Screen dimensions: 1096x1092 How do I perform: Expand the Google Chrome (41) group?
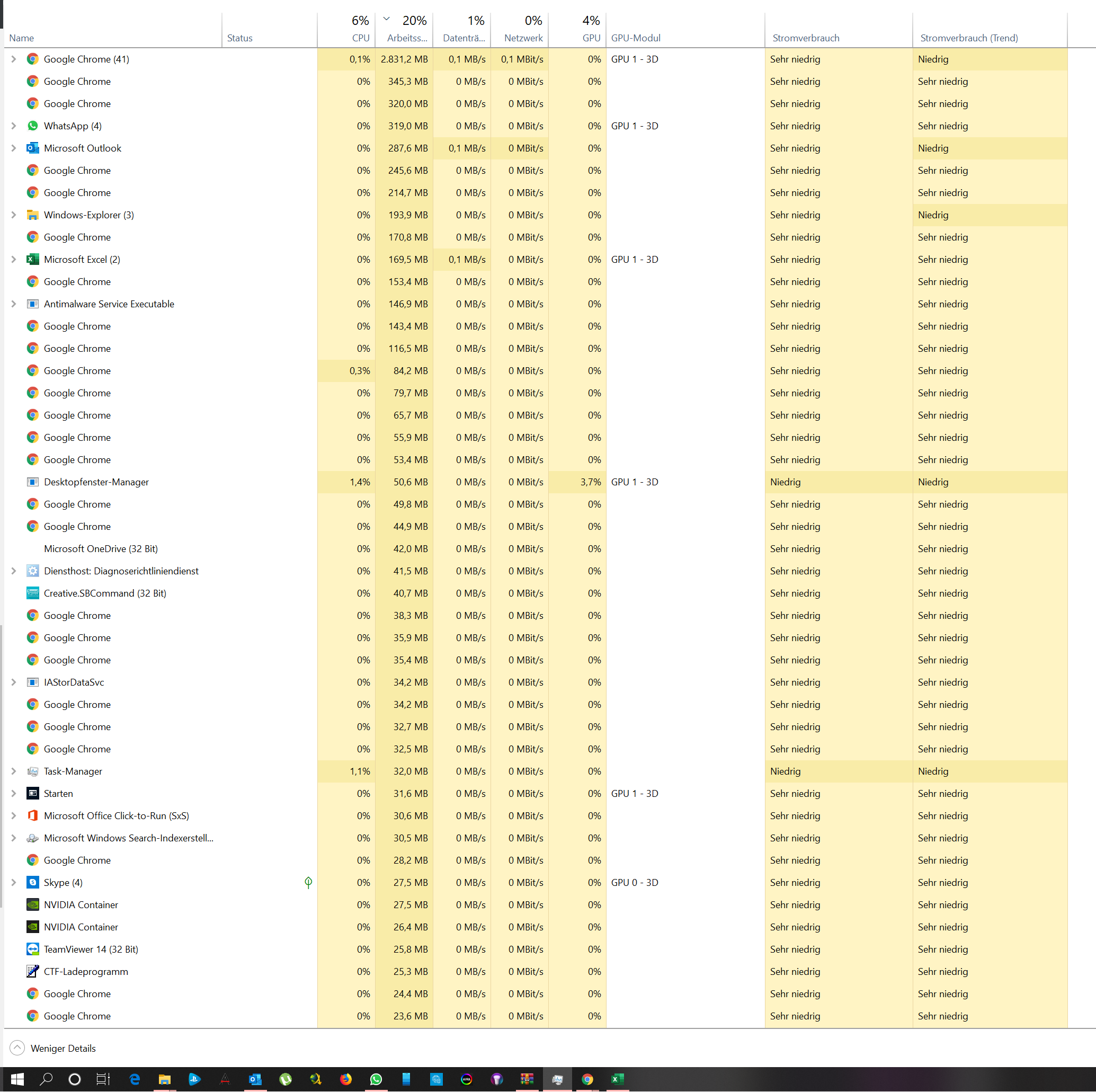point(14,59)
